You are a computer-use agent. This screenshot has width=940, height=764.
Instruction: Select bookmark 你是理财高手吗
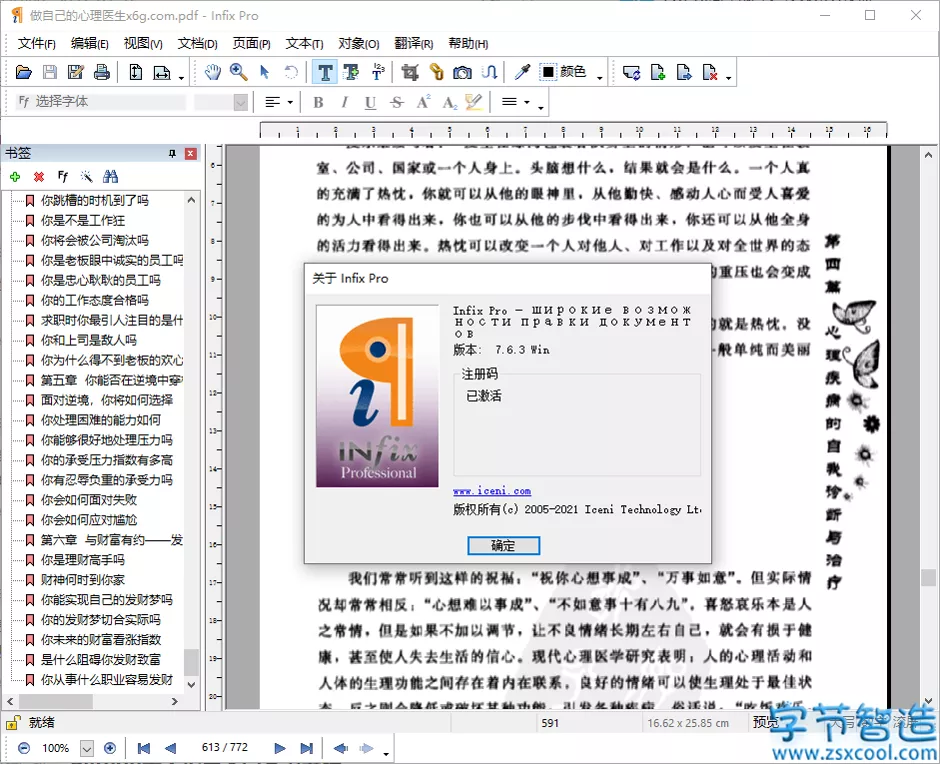[83, 560]
